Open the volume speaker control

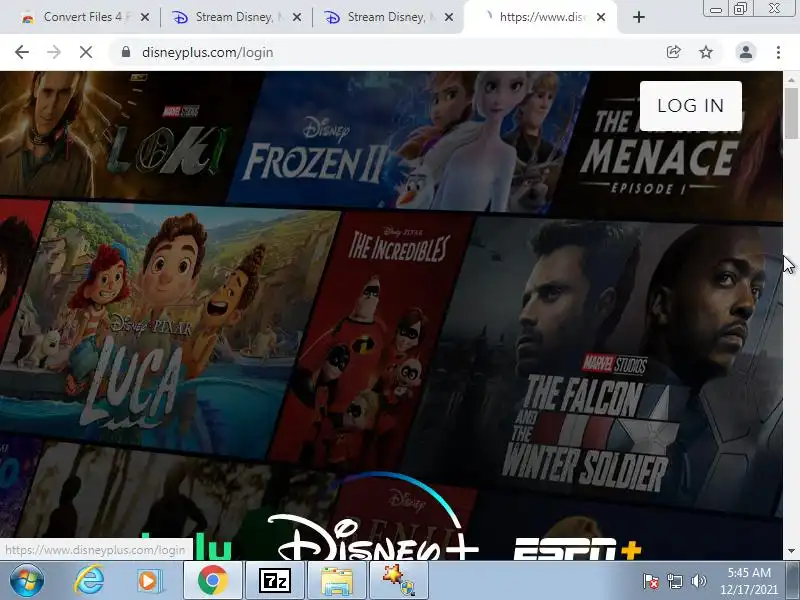(698, 581)
